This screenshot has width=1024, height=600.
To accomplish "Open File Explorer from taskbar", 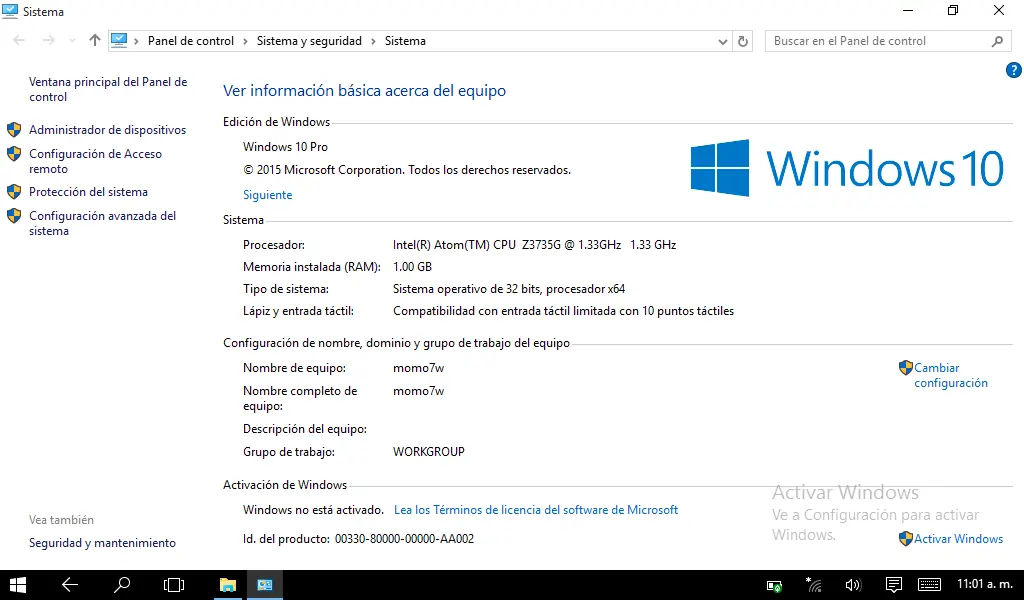I will (228, 585).
